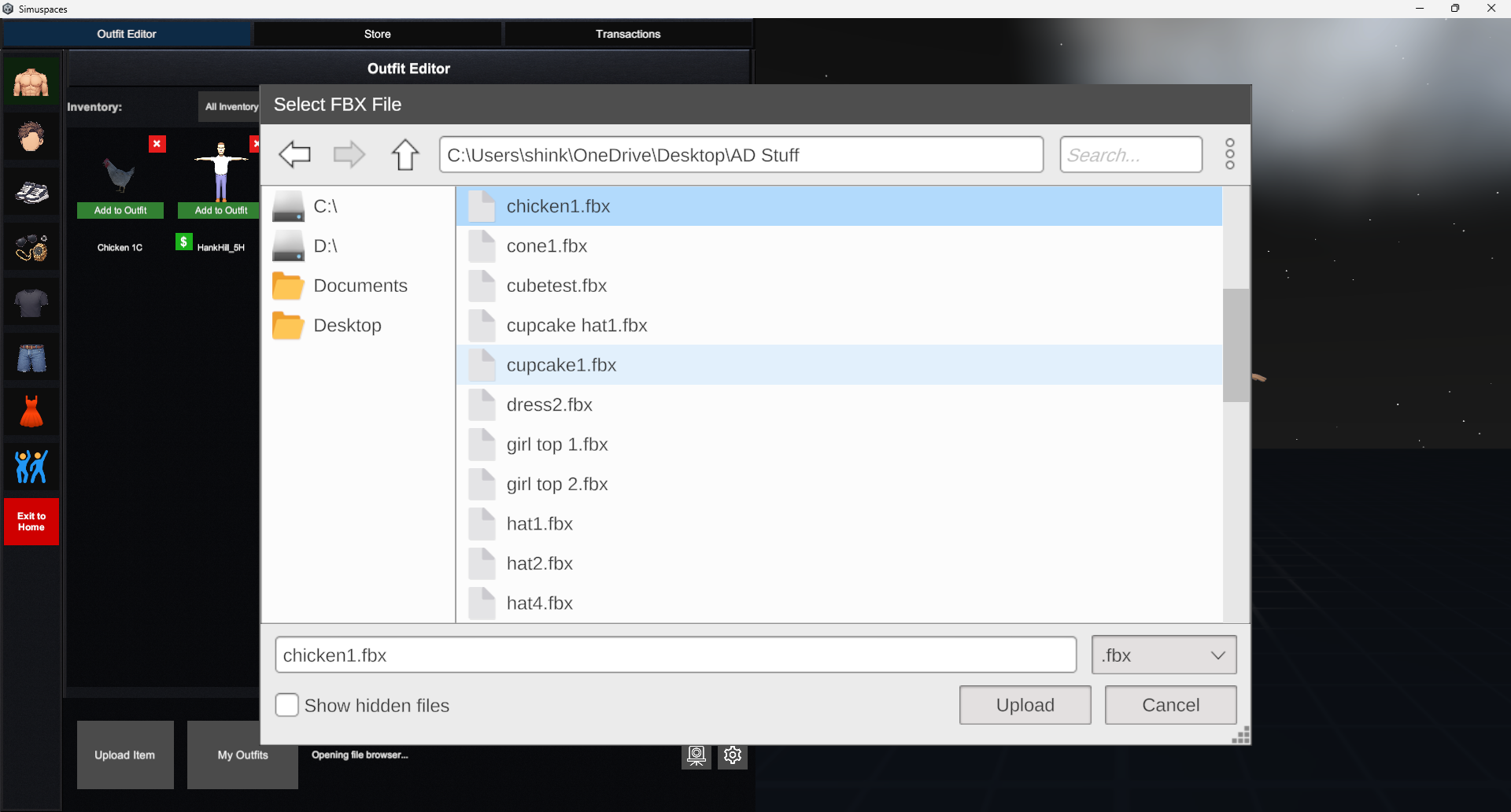This screenshot has height=812, width=1511.
Task: Click the Search field
Action: click(x=1131, y=154)
